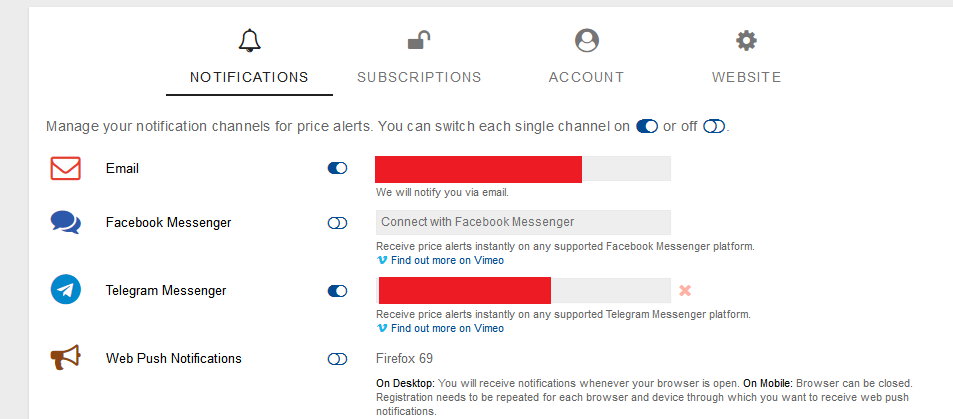Open Facebook Messenger Vimeo link
Viewport: 953px width, 419px height.
(446, 260)
